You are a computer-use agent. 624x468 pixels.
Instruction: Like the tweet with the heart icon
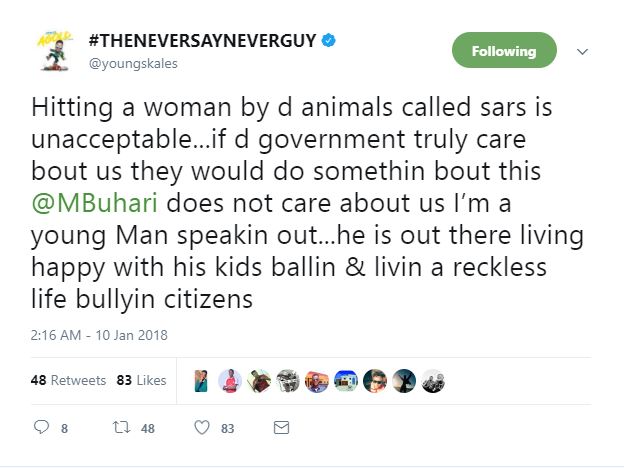tap(201, 428)
